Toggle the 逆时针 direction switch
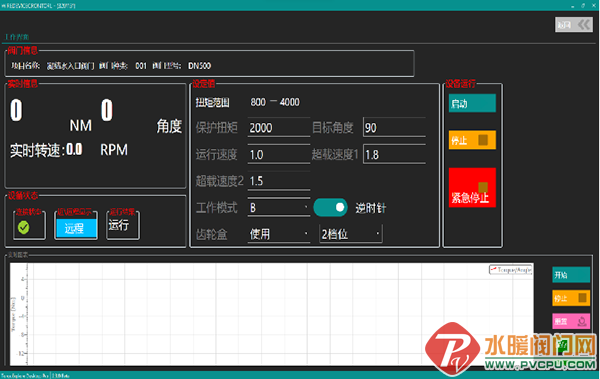The width and height of the screenshot is (600, 379). [330, 207]
